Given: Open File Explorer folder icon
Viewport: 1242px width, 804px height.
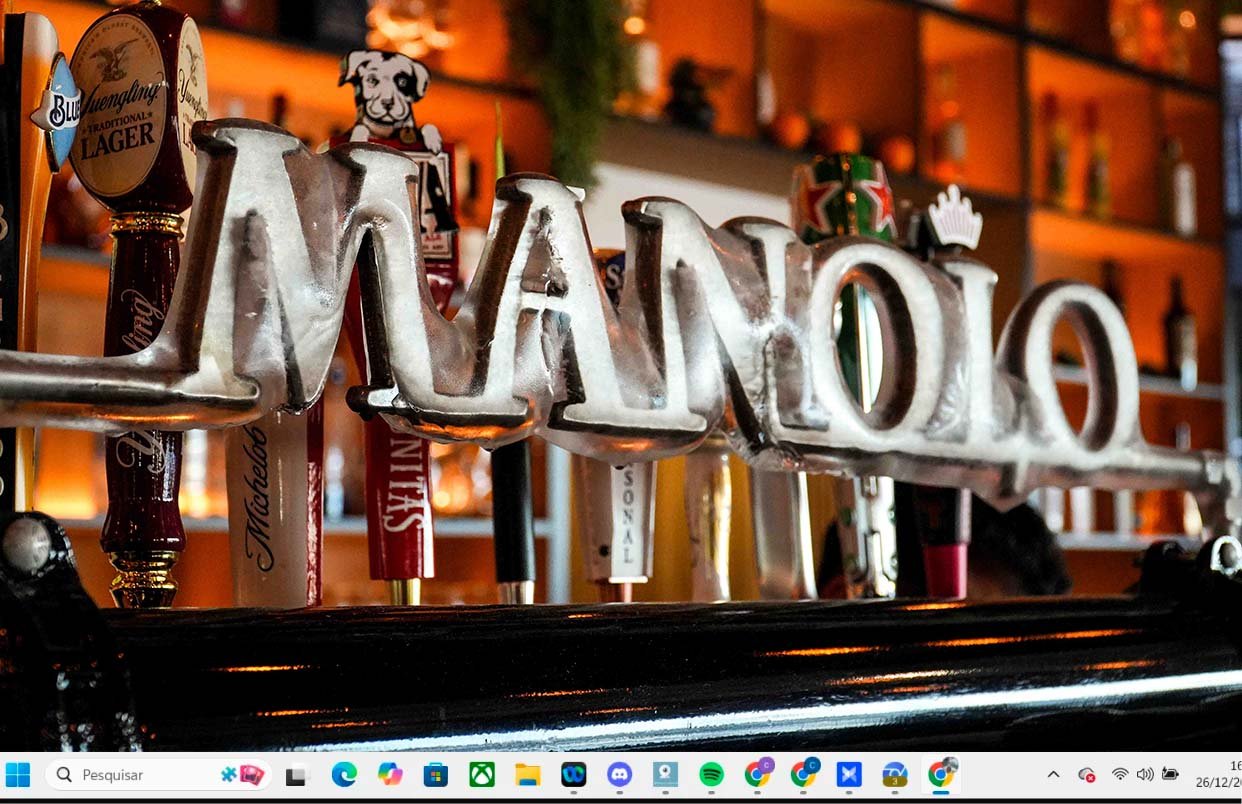Looking at the screenshot, I should click(528, 775).
